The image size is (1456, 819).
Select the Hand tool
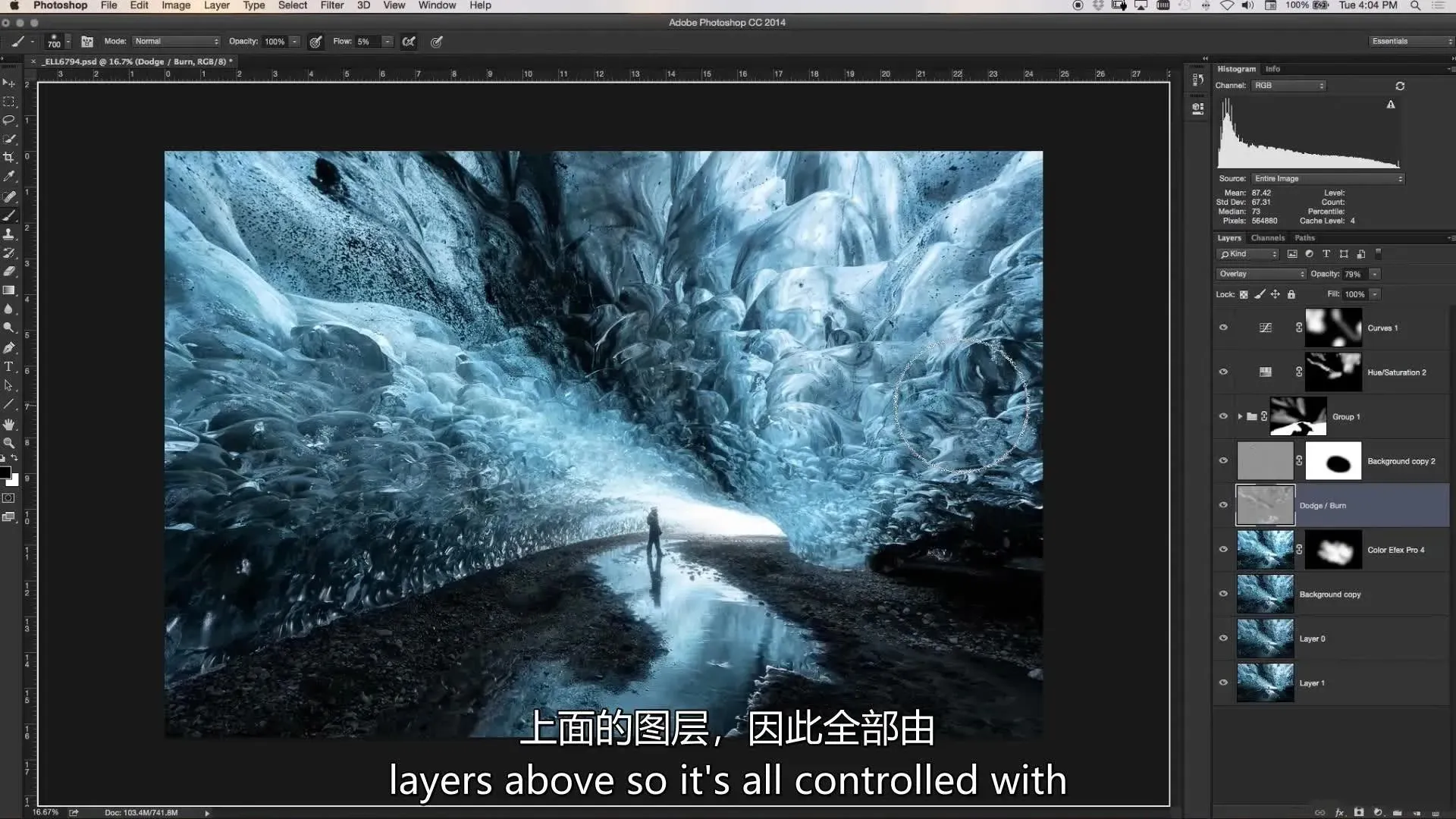9,424
